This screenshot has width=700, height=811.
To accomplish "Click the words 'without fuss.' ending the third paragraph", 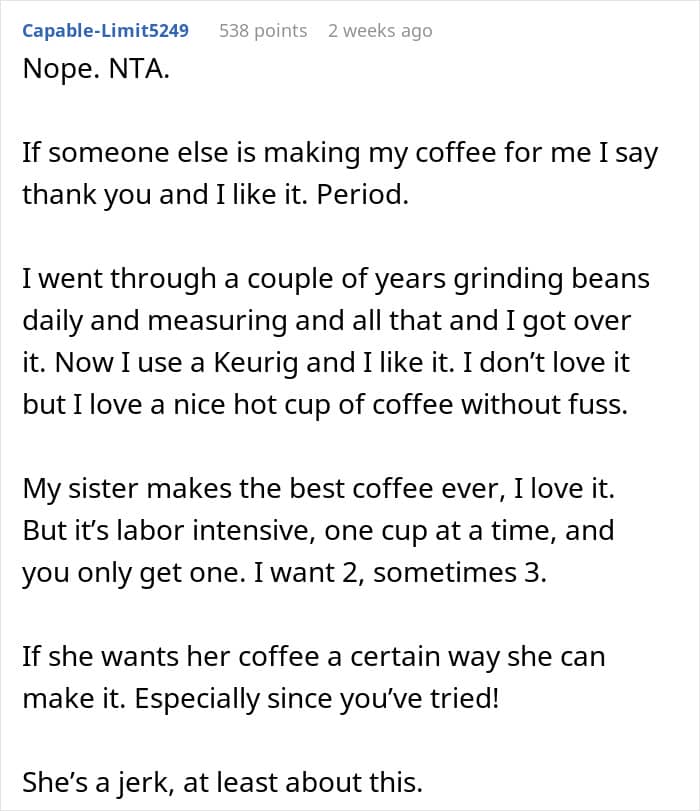I will click(x=544, y=404).
